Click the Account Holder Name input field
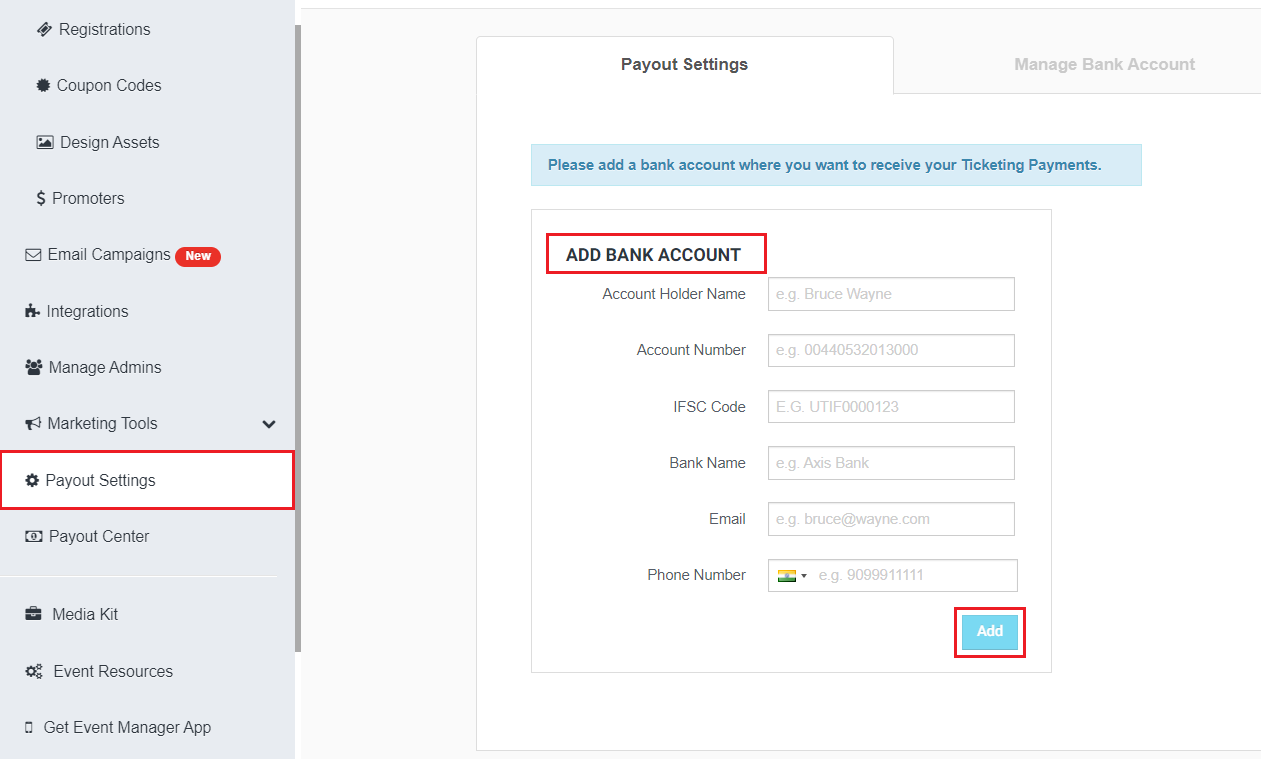Image resolution: width=1261 pixels, height=759 pixels. (890, 293)
